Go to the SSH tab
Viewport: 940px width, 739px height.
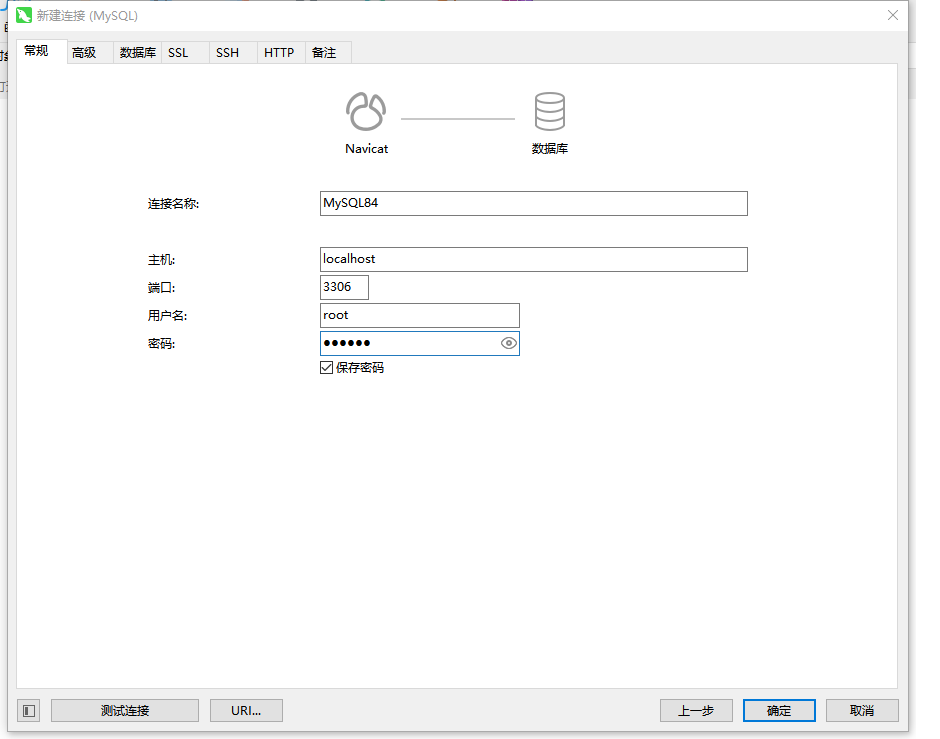coord(227,53)
